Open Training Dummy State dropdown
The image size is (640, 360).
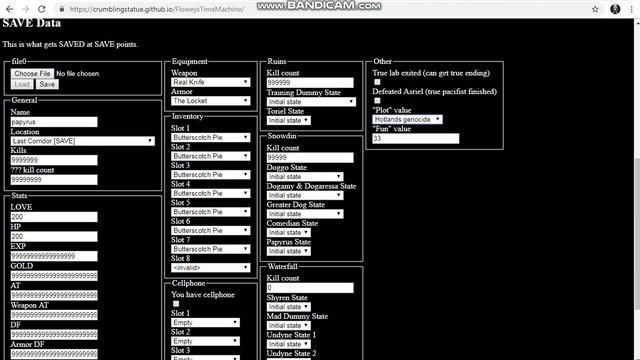(311, 102)
